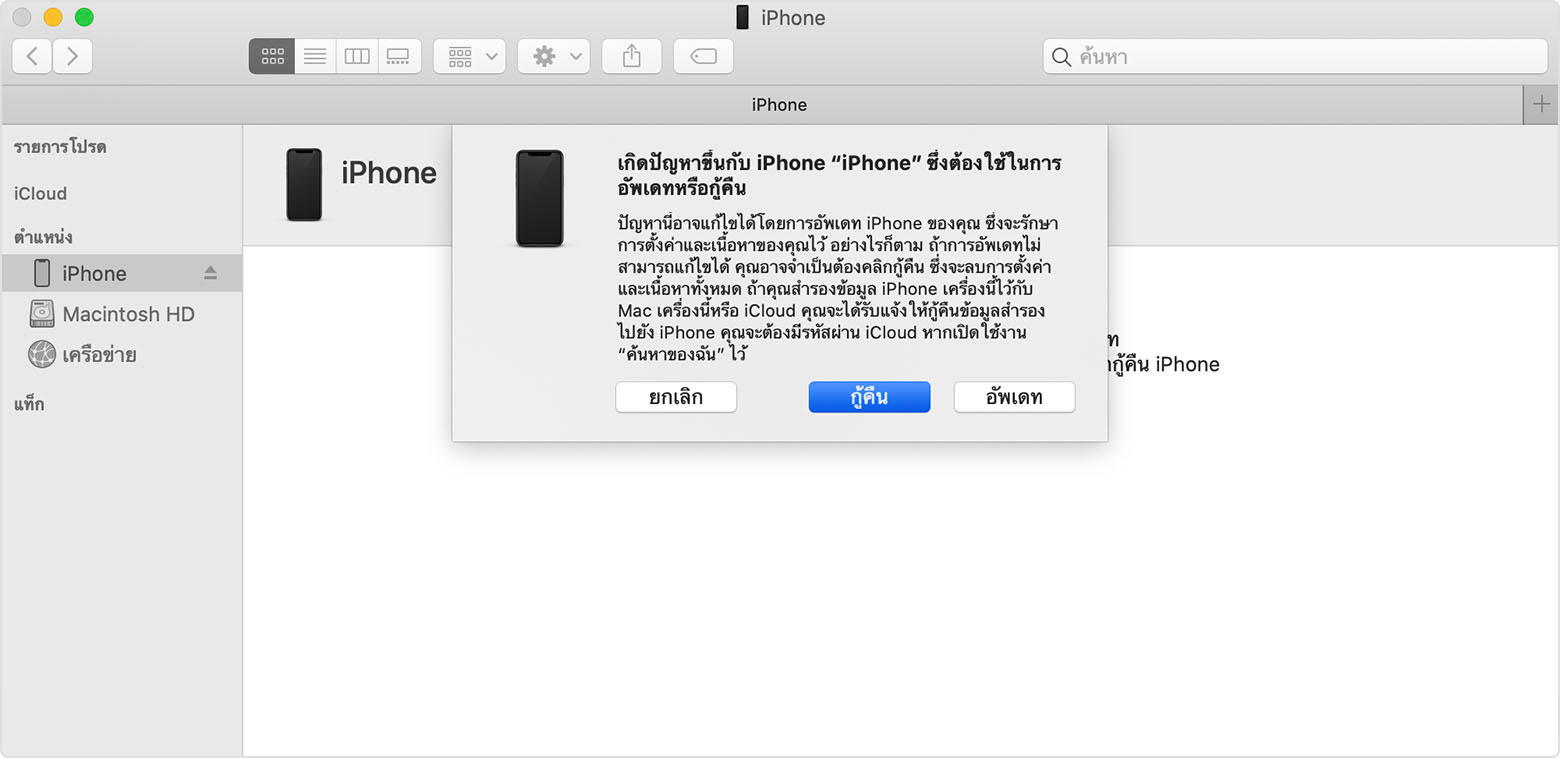
Task: Open the Edit Tags toolbar button
Action: [703, 57]
